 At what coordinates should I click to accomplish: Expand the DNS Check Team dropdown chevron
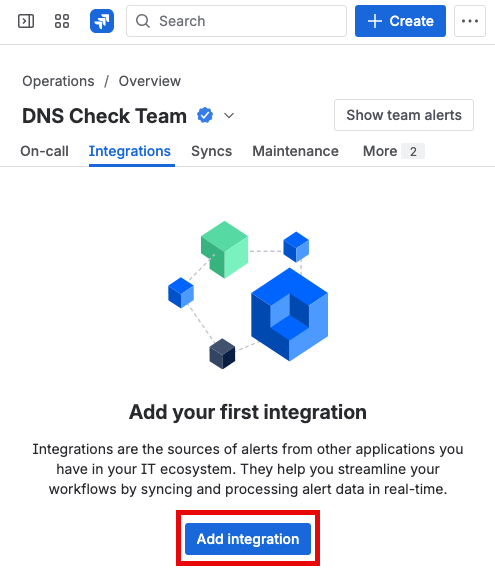click(229, 116)
